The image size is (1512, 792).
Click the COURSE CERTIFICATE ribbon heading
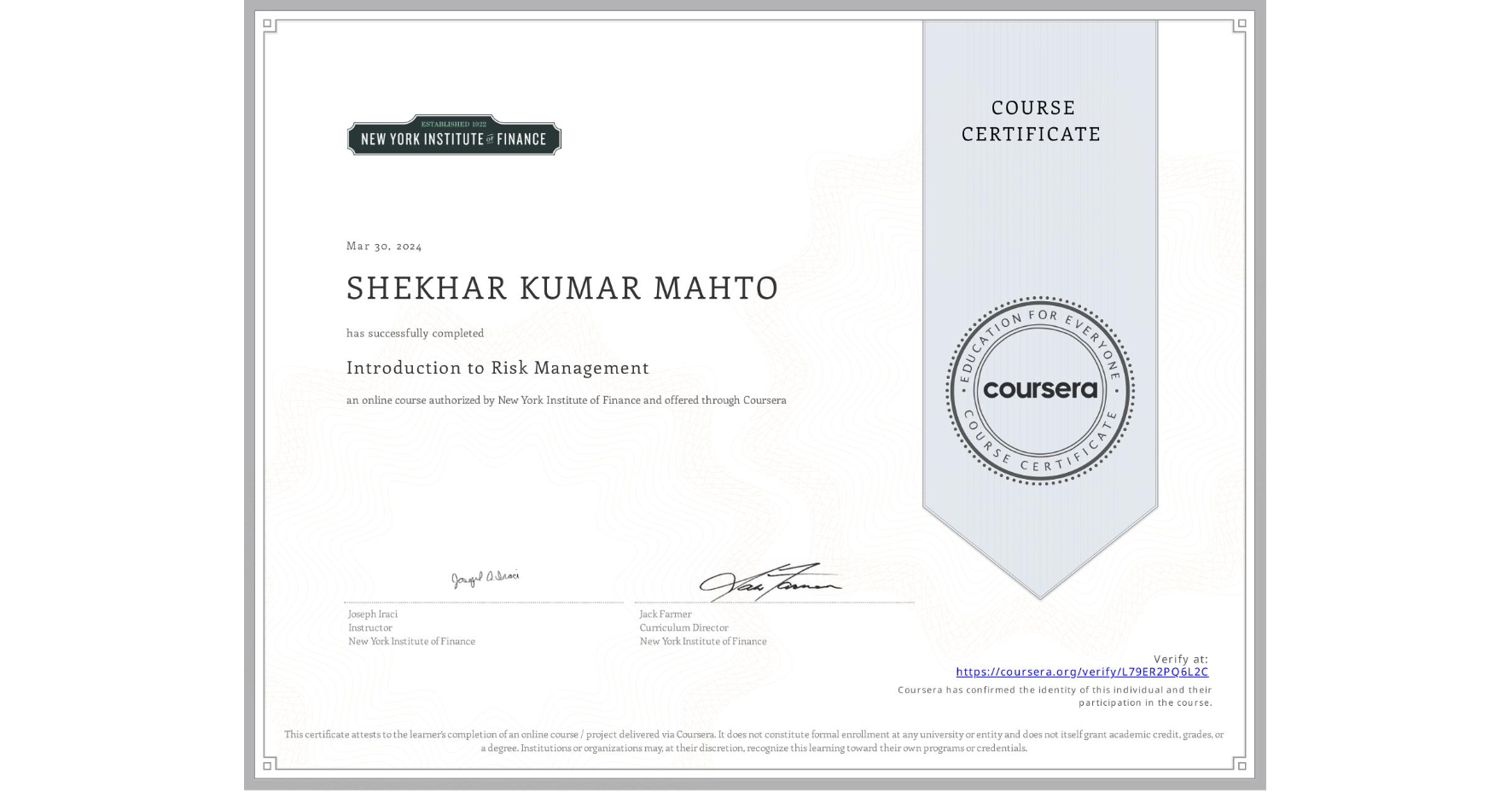tap(1032, 120)
